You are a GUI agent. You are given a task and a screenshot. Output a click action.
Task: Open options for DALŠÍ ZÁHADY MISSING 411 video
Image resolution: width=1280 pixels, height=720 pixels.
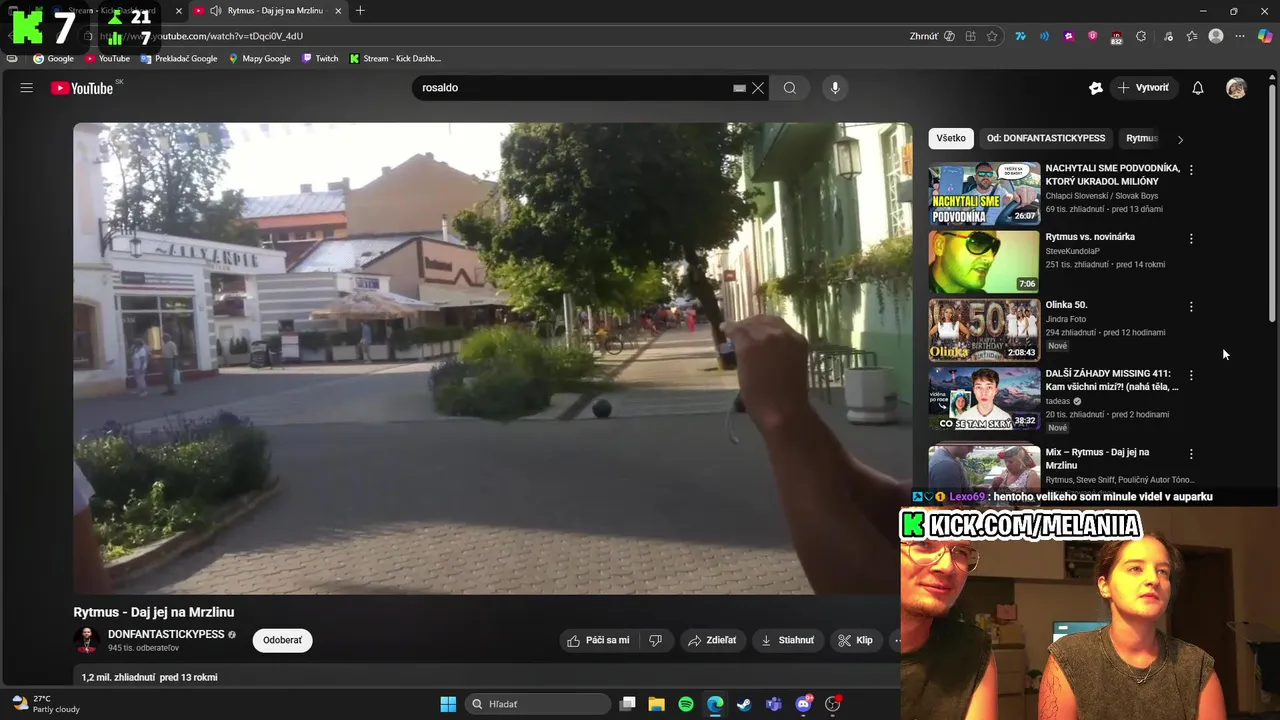click(1191, 375)
